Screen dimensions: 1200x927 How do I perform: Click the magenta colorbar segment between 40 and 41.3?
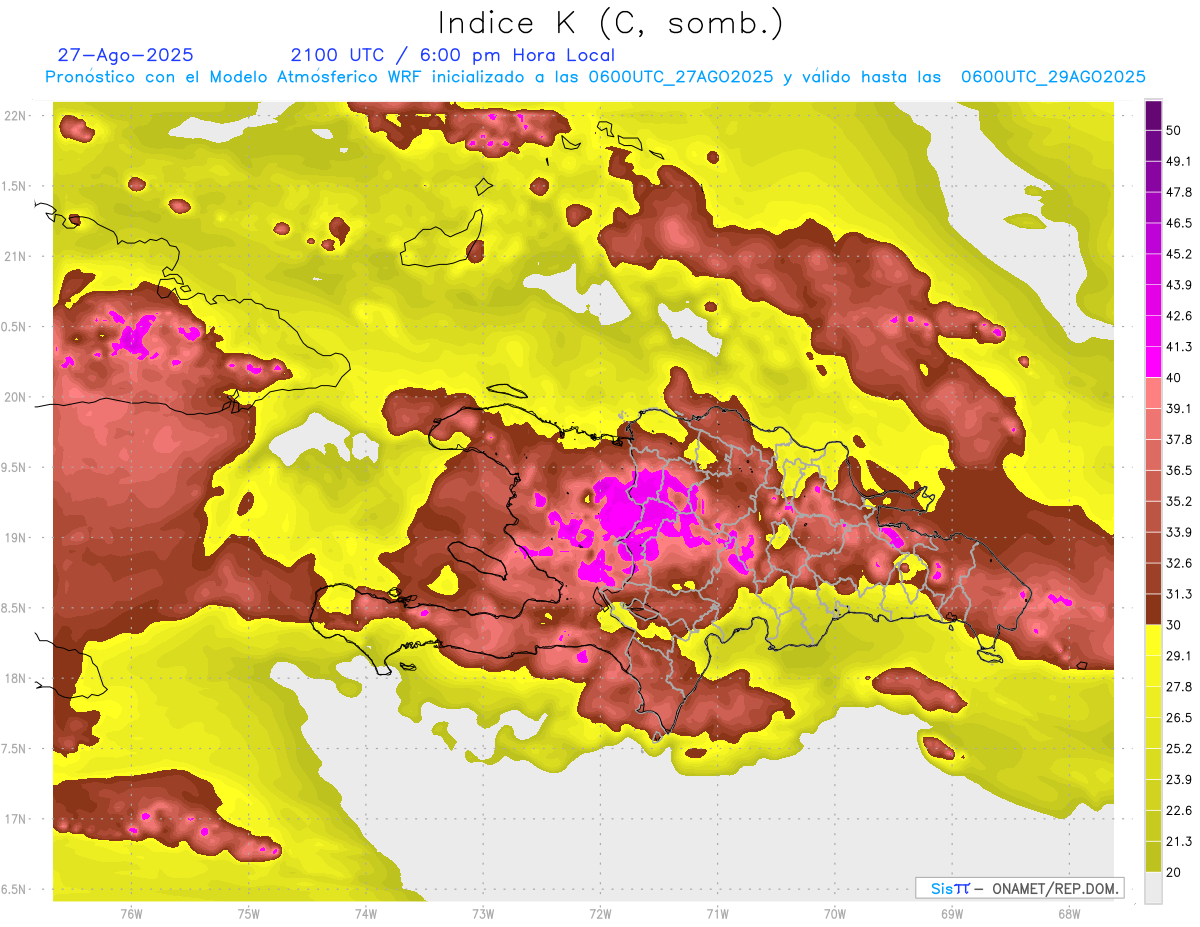pos(1153,362)
